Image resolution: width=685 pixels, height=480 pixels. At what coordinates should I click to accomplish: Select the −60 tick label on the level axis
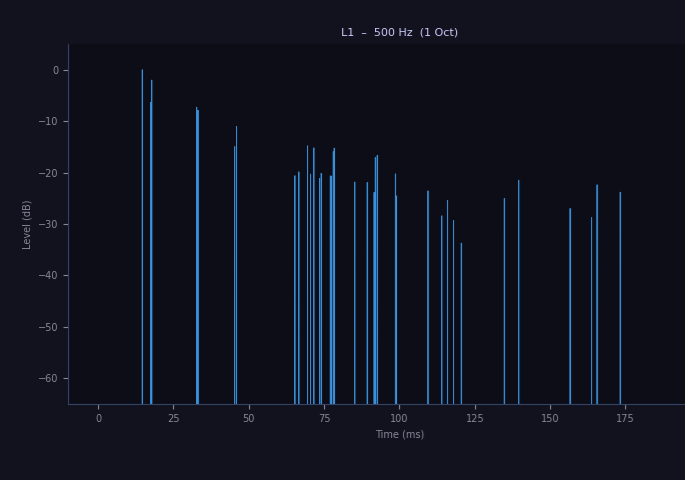pos(48,378)
